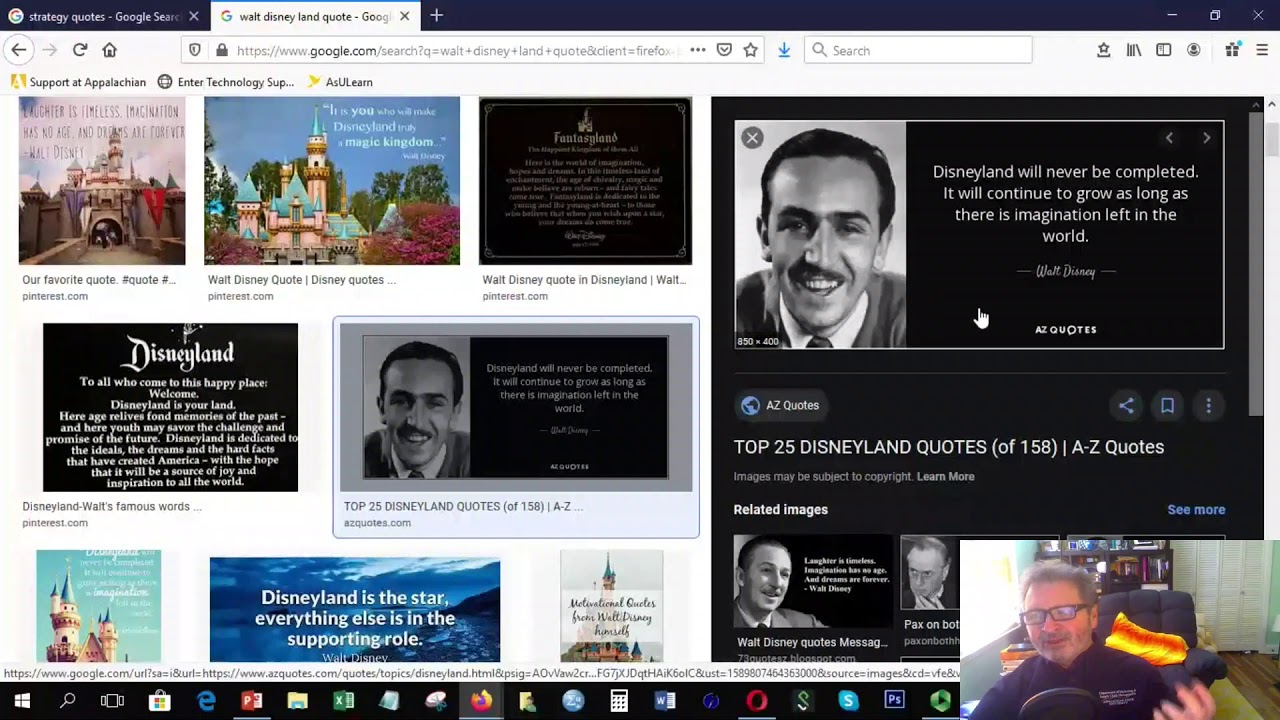Open Windows Task View

112,701
